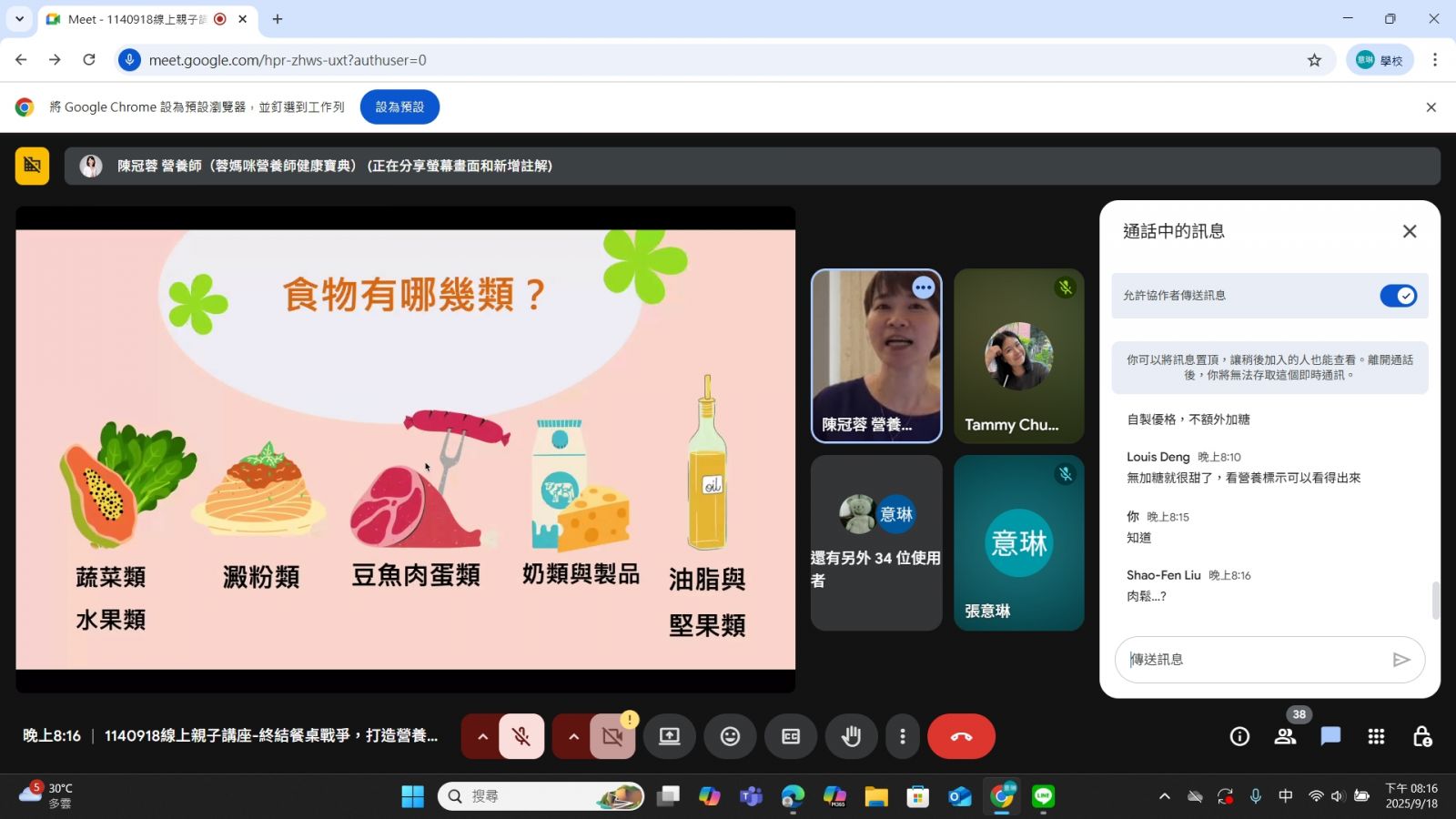Open host controls lock icon
Image resolution: width=1456 pixels, height=819 pixels.
click(x=1421, y=736)
